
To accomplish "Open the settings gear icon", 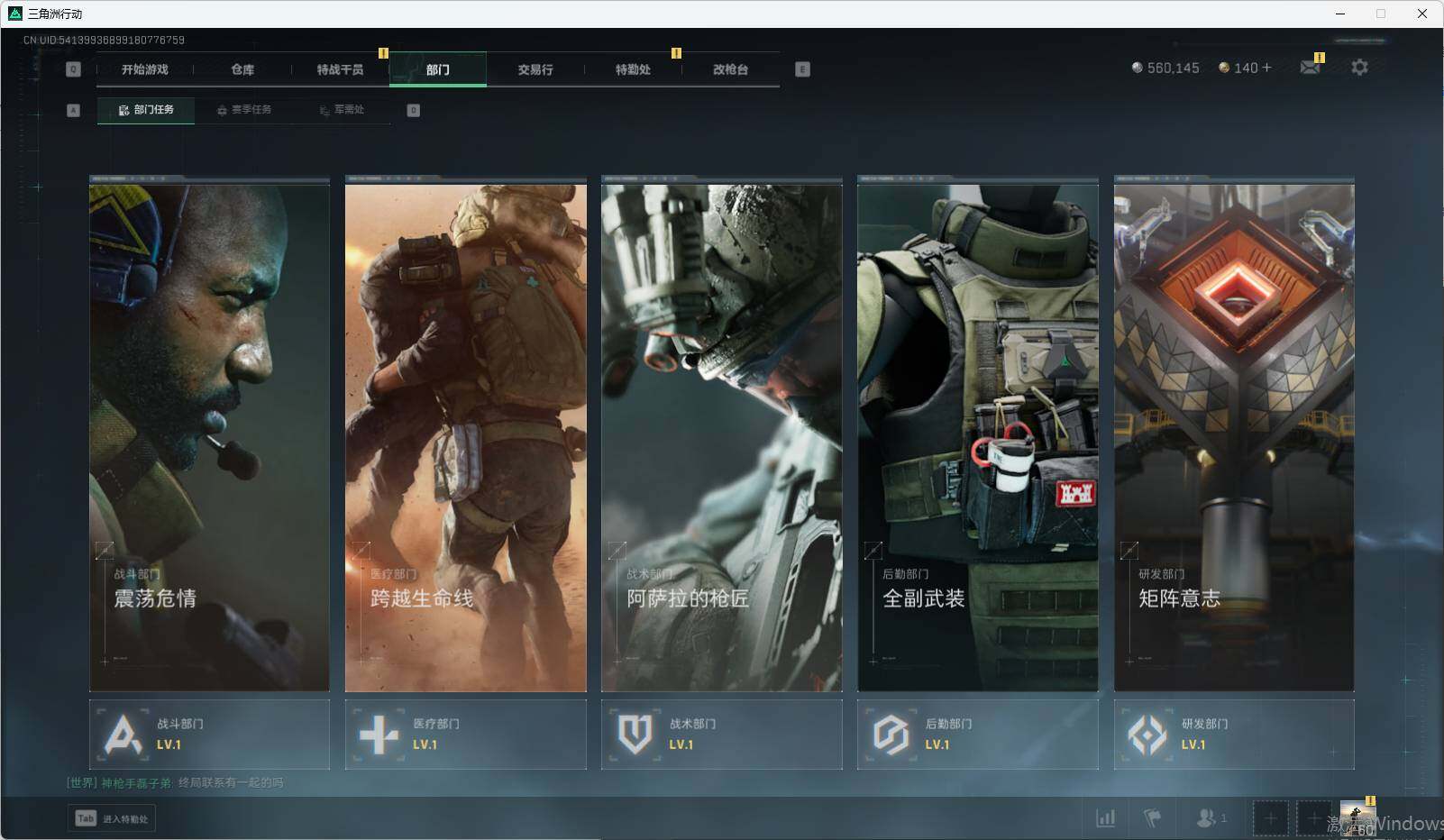I will pos(1359,68).
